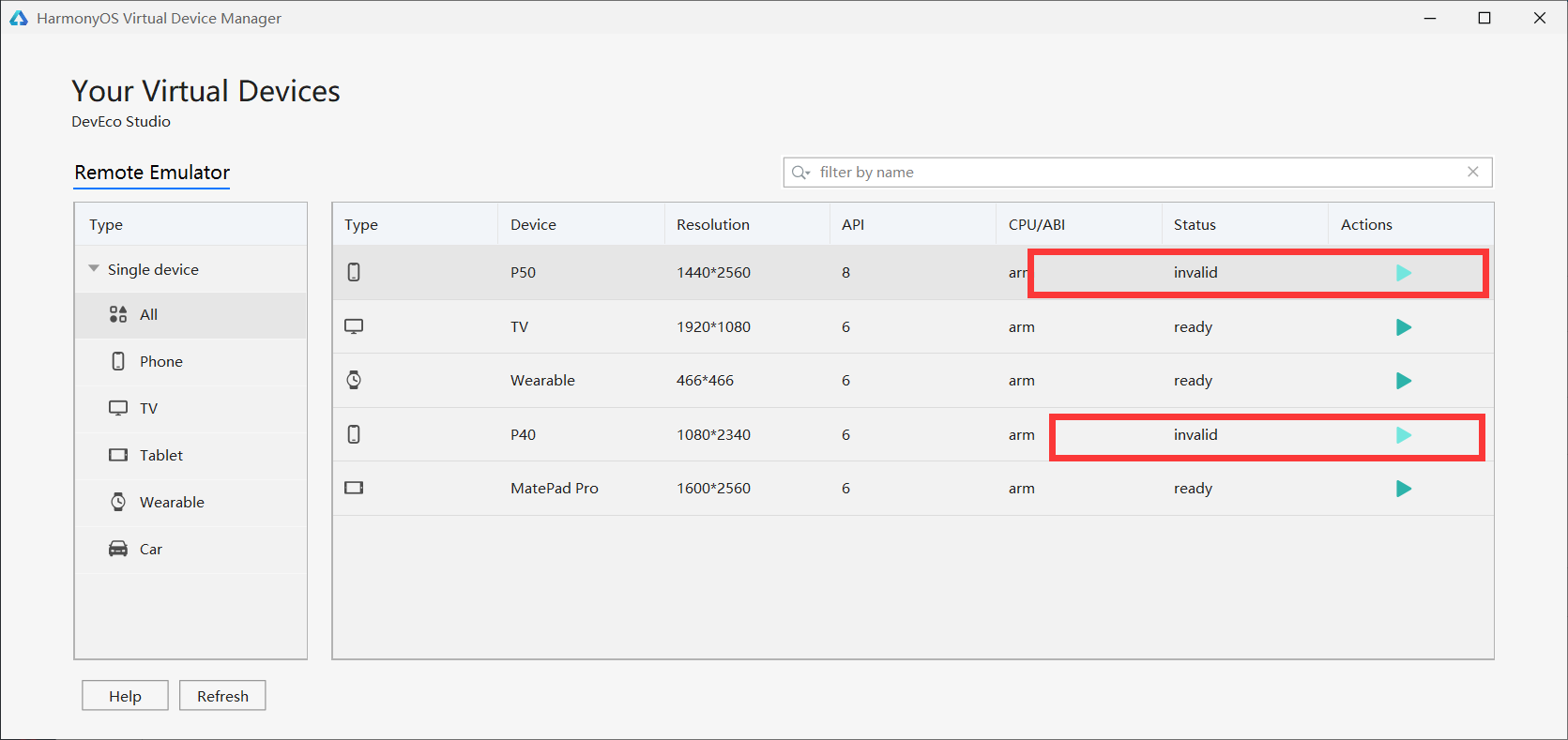Click the ready status of TV row

(1193, 327)
